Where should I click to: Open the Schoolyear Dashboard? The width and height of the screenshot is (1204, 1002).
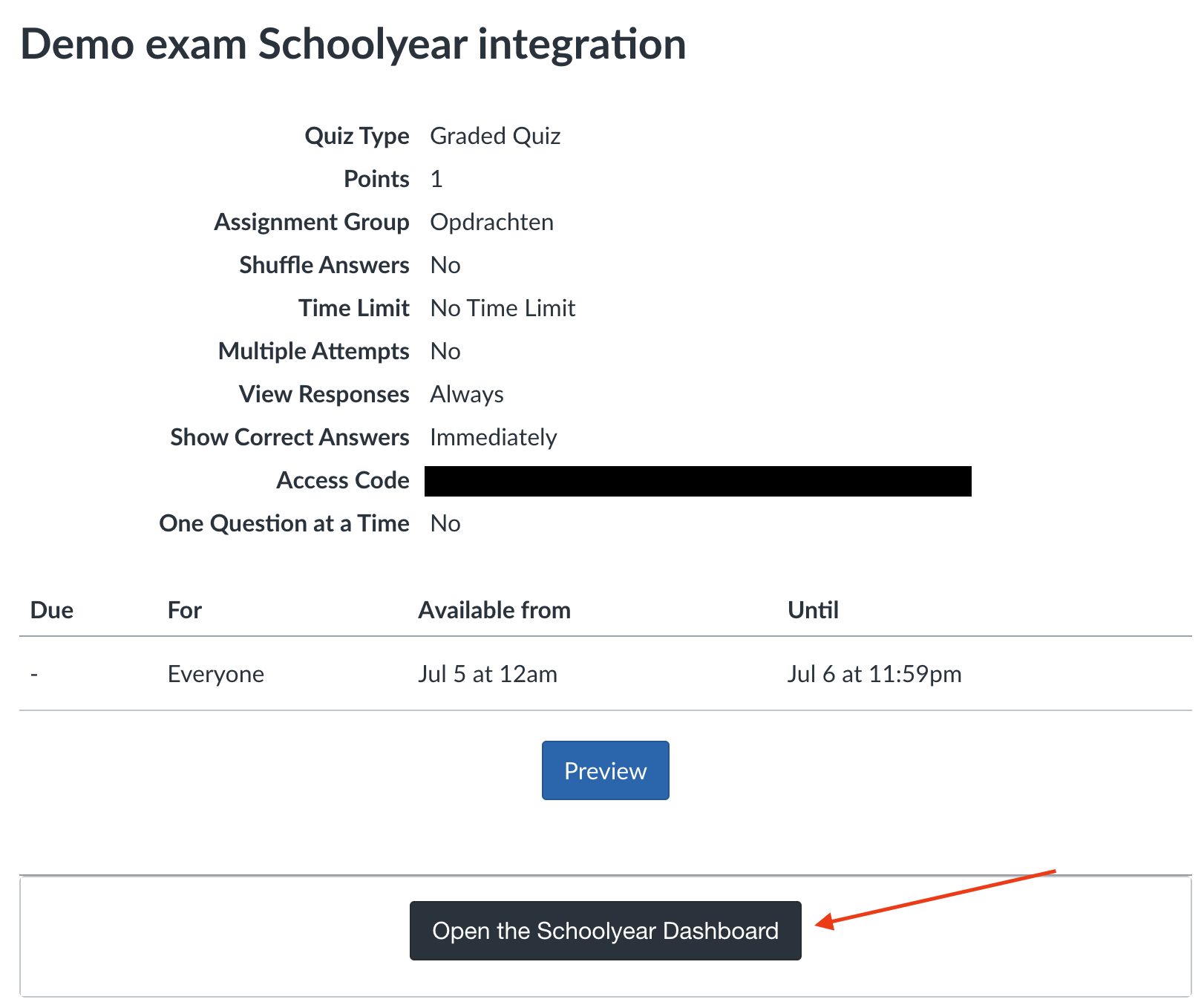pos(605,931)
